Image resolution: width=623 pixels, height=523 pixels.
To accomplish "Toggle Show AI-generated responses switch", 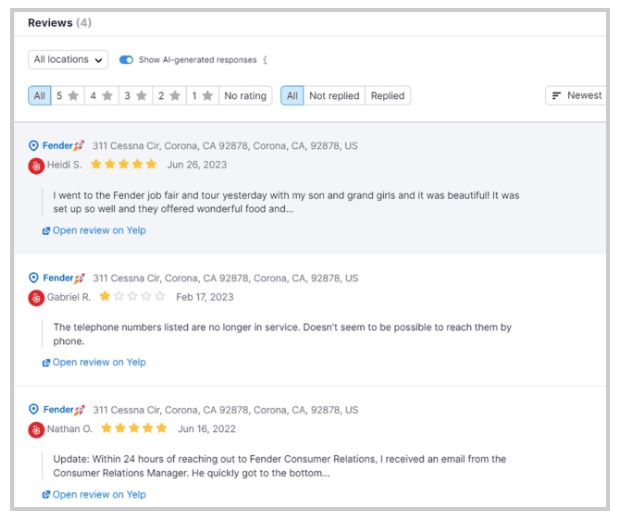I will 126,60.
